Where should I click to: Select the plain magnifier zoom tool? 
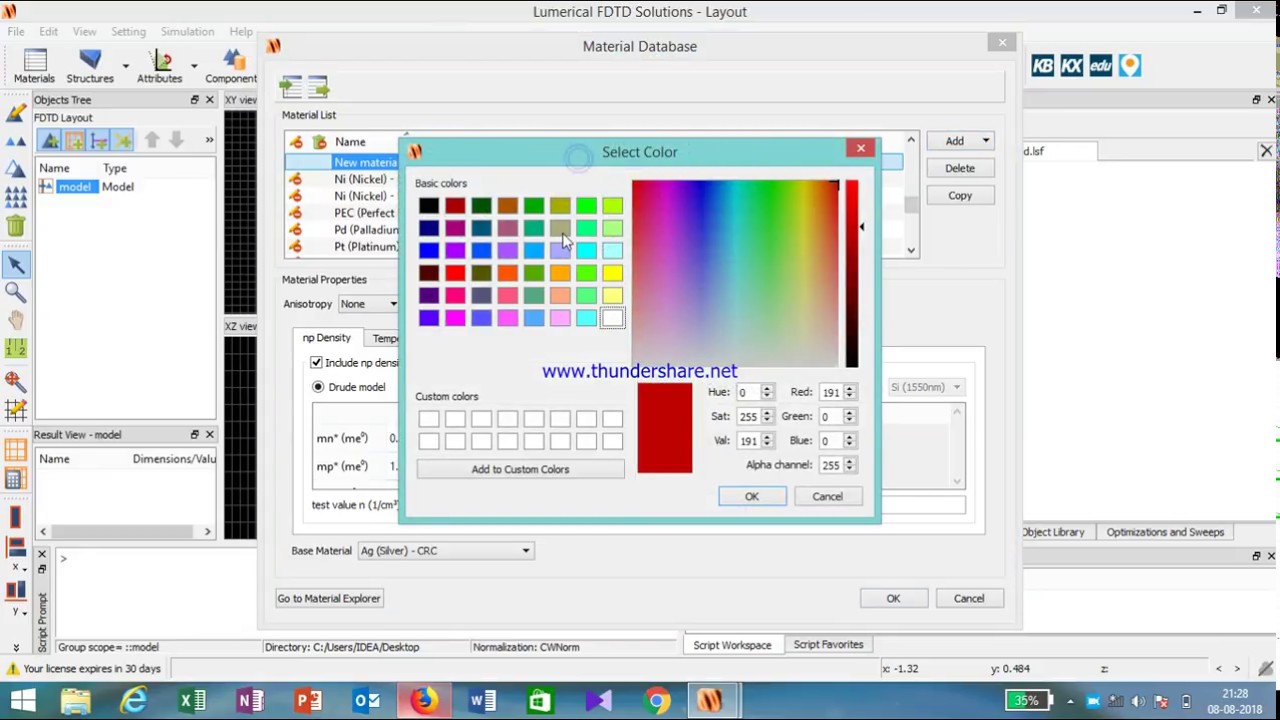tap(15, 292)
